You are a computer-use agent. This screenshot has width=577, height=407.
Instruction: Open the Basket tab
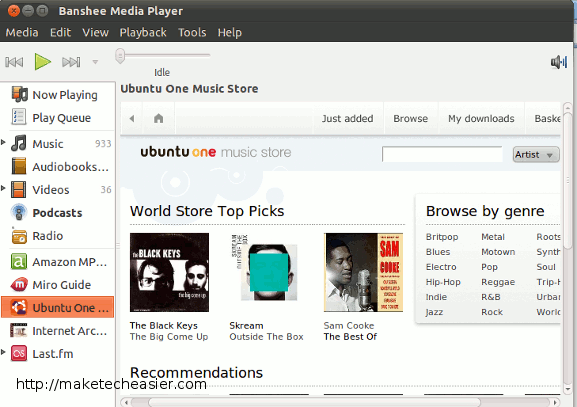tap(544, 118)
